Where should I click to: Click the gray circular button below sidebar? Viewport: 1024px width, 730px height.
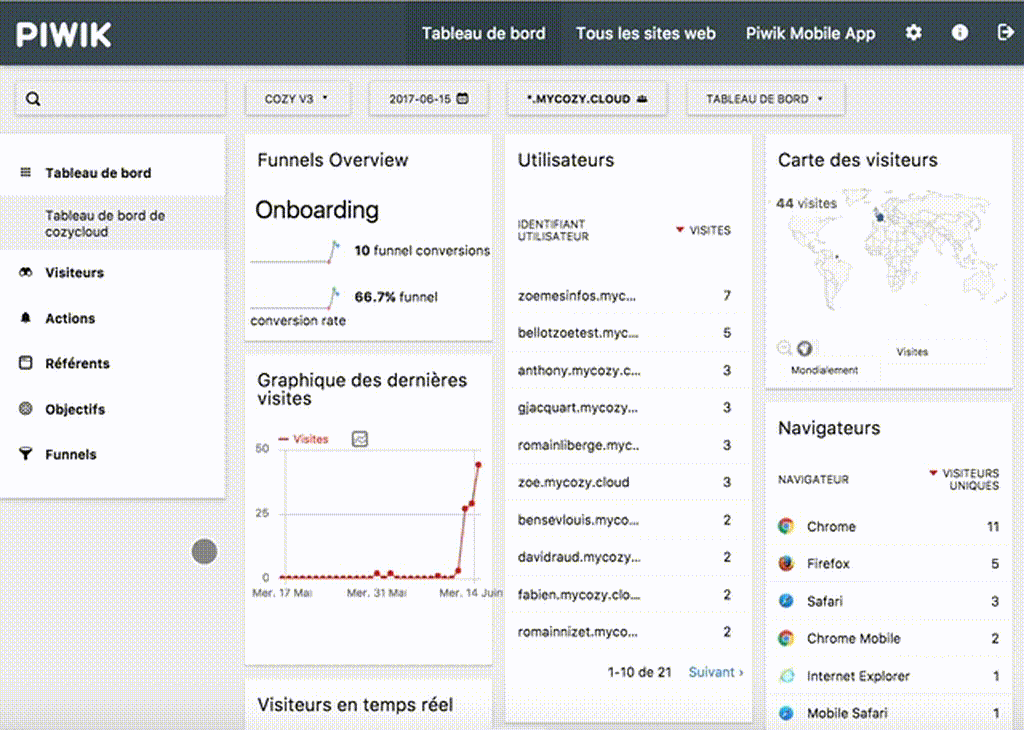(204, 552)
